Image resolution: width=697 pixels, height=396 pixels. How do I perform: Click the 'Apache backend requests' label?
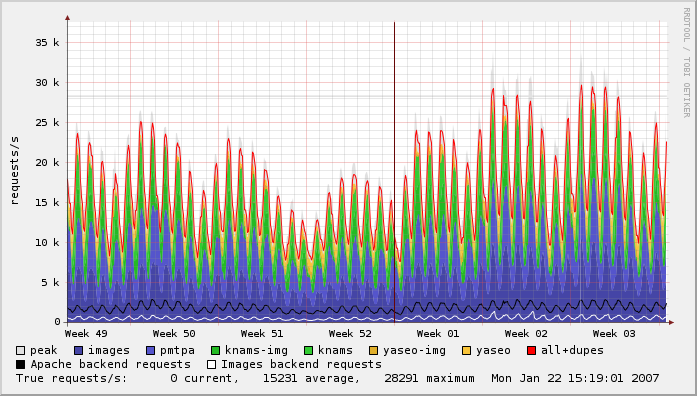click(x=111, y=364)
